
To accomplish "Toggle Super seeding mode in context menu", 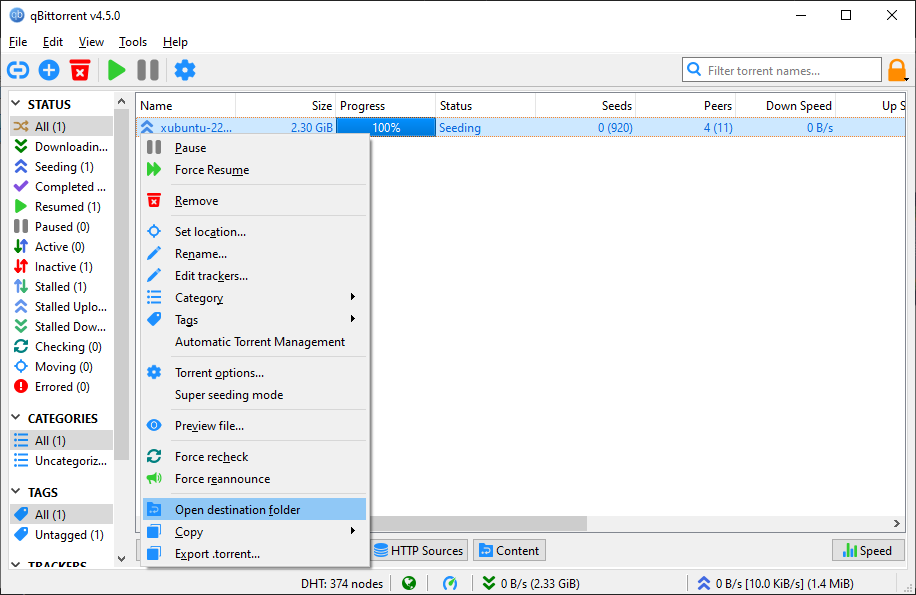I will click(255, 395).
